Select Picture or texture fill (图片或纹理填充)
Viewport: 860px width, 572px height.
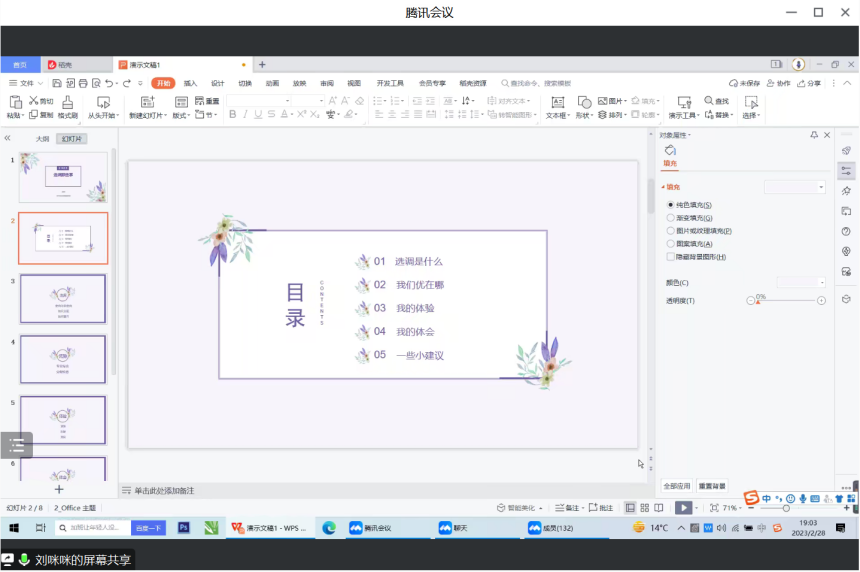671,231
